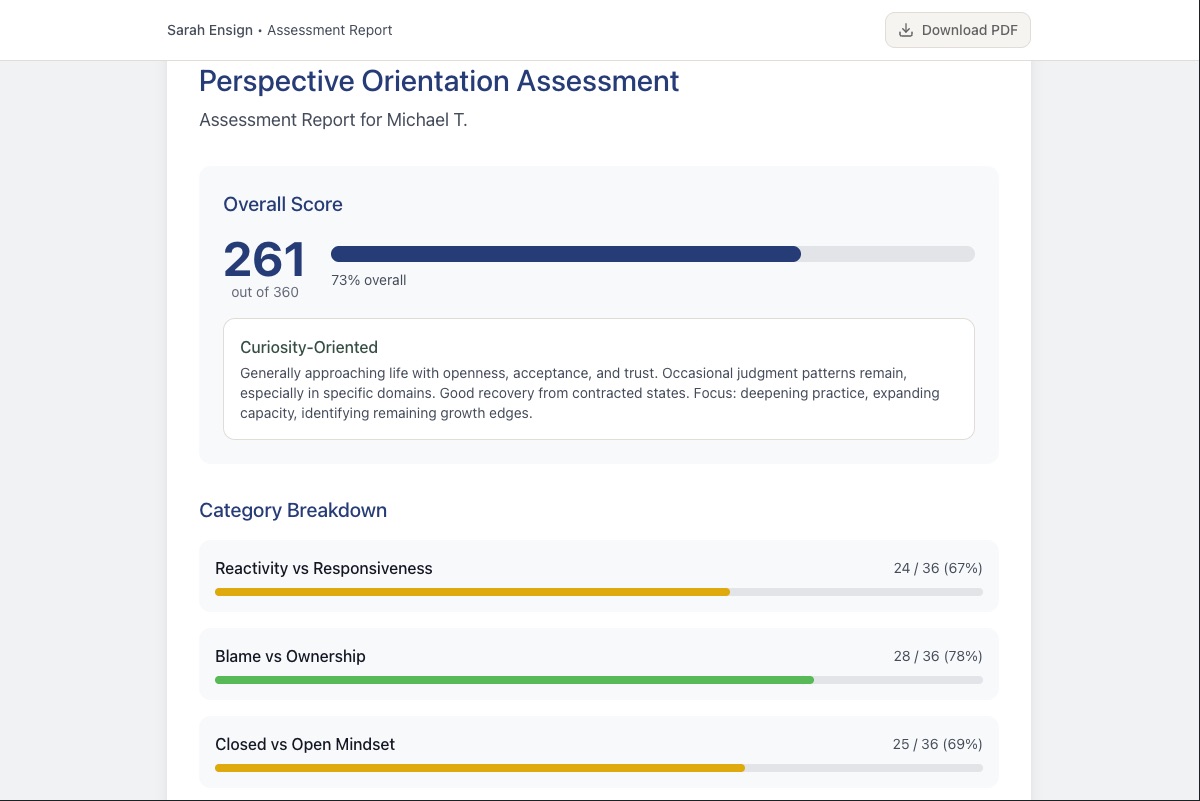Select the Reactivity vs Responsiveness category
The height and width of the screenshot is (801, 1200).
323,568
